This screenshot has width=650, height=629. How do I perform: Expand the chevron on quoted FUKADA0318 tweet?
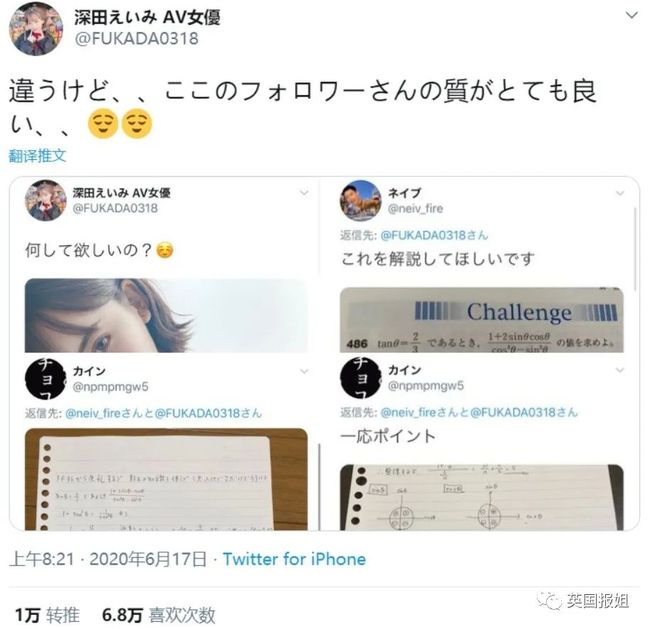point(304,193)
